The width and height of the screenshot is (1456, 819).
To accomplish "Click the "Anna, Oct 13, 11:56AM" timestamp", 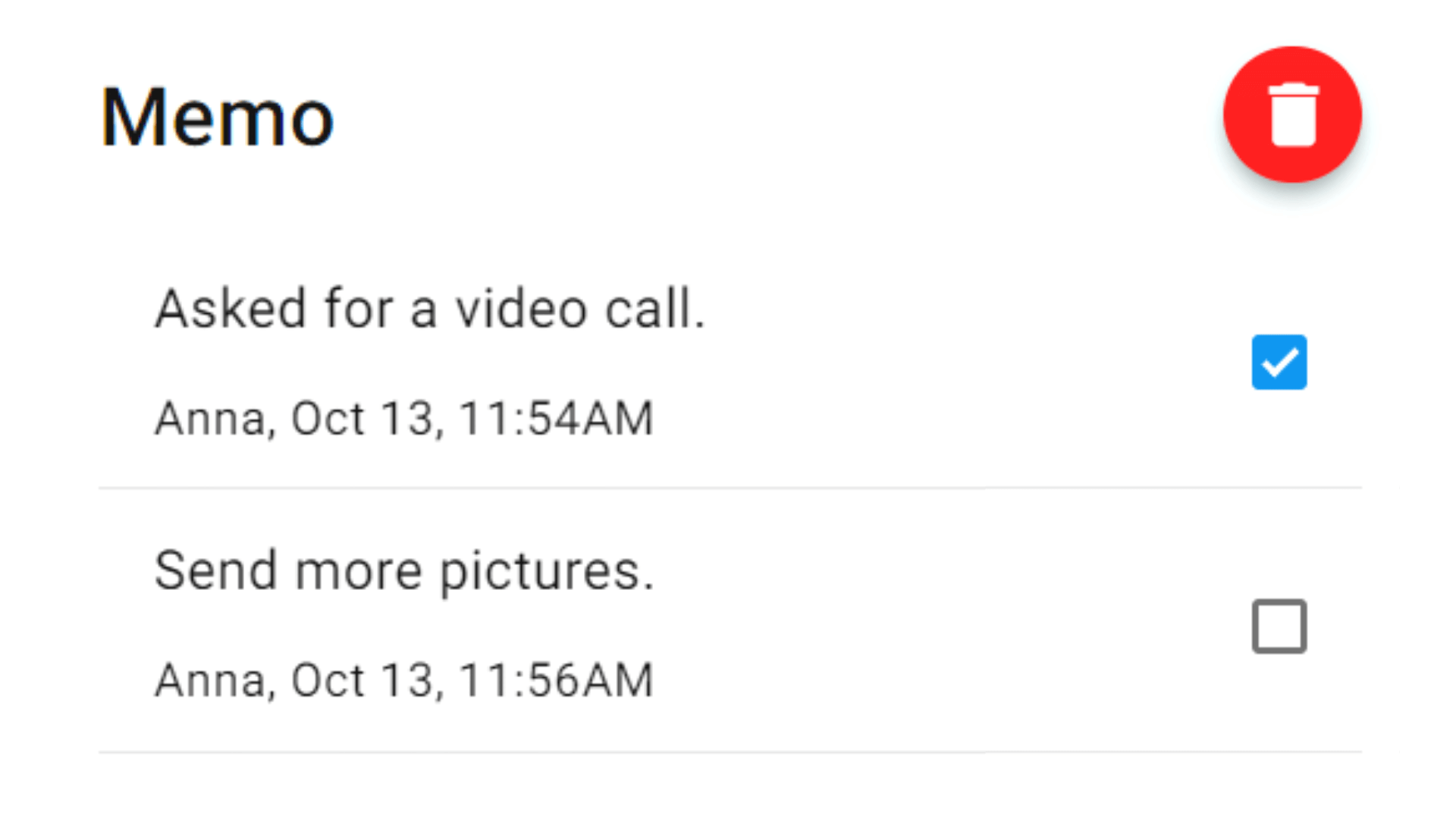I will point(404,679).
